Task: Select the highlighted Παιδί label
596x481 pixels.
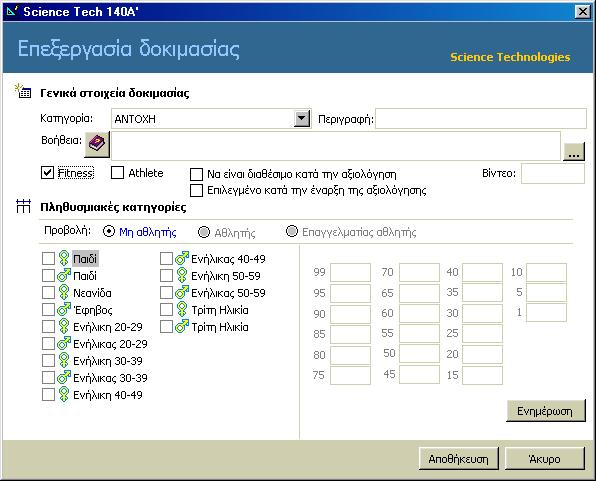Action: tap(85, 259)
